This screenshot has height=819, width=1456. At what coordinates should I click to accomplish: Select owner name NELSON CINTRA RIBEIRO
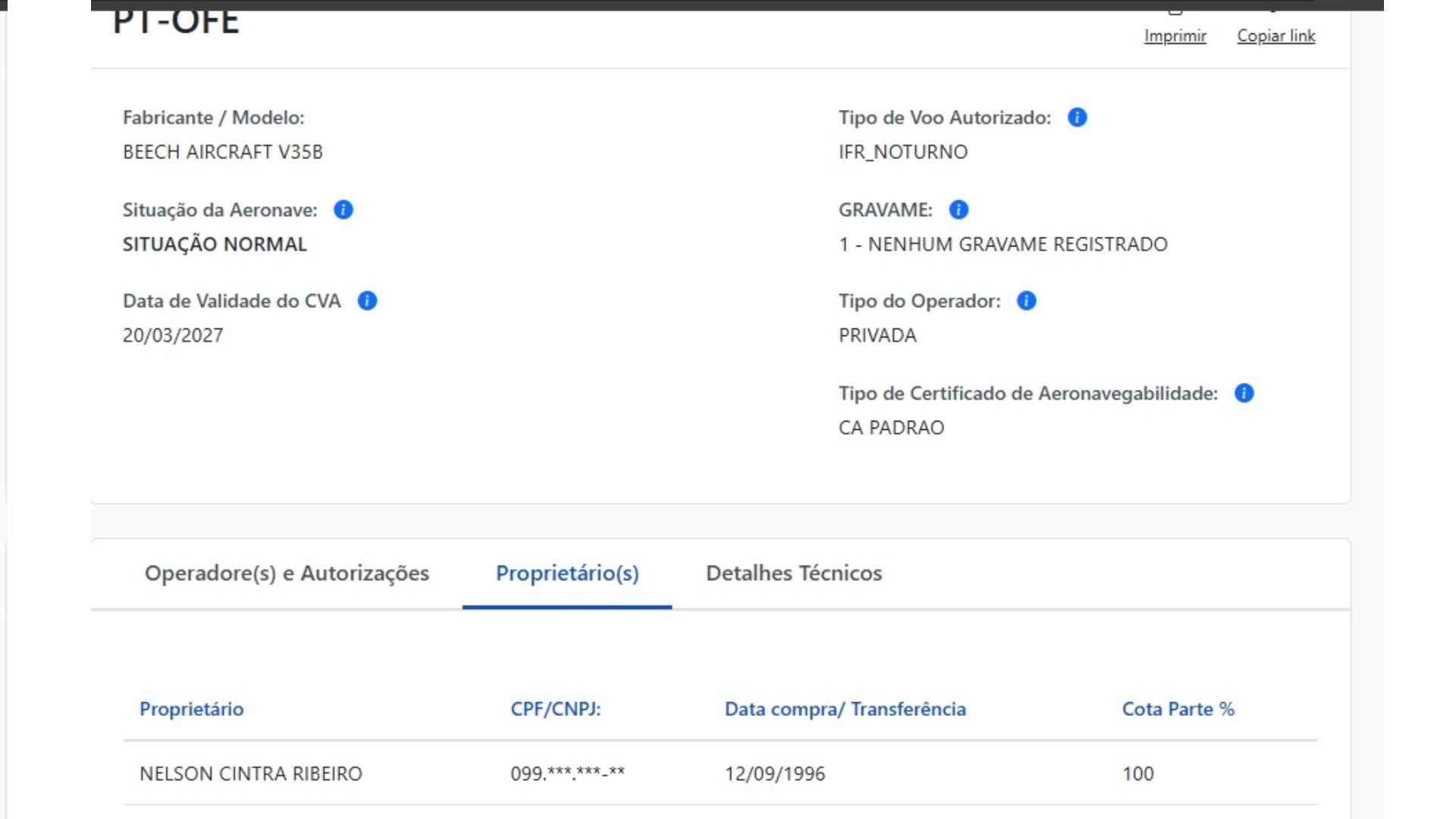click(251, 773)
